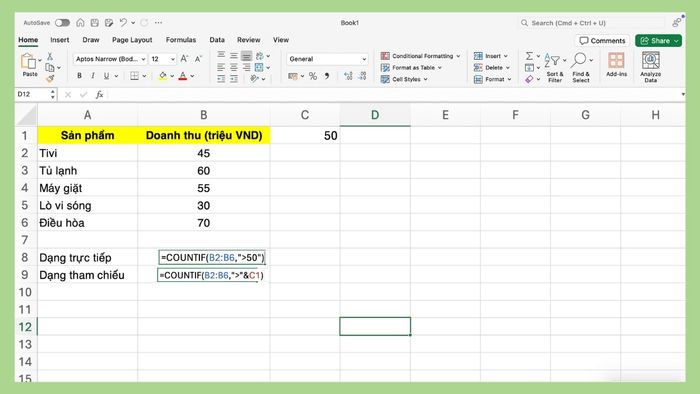700x394 pixels.
Task: Click the Wrap Text icon
Action: [259, 56]
